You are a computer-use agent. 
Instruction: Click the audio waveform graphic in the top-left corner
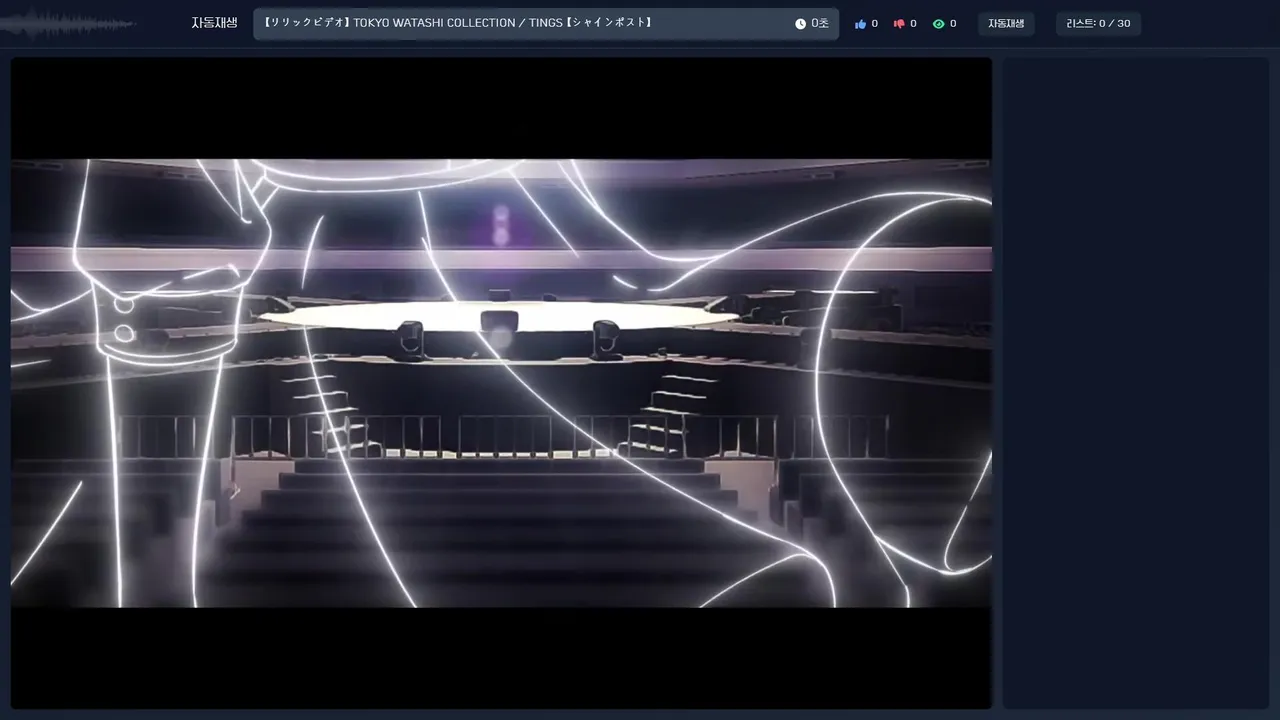coord(70,24)
